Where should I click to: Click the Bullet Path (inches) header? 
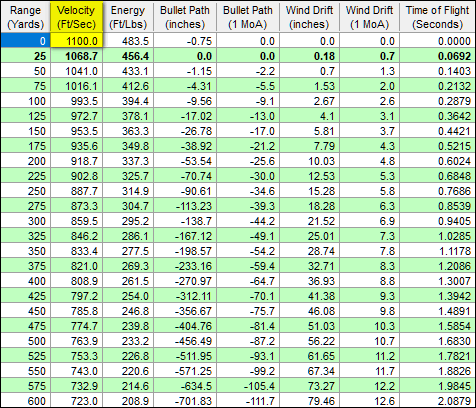185,17
